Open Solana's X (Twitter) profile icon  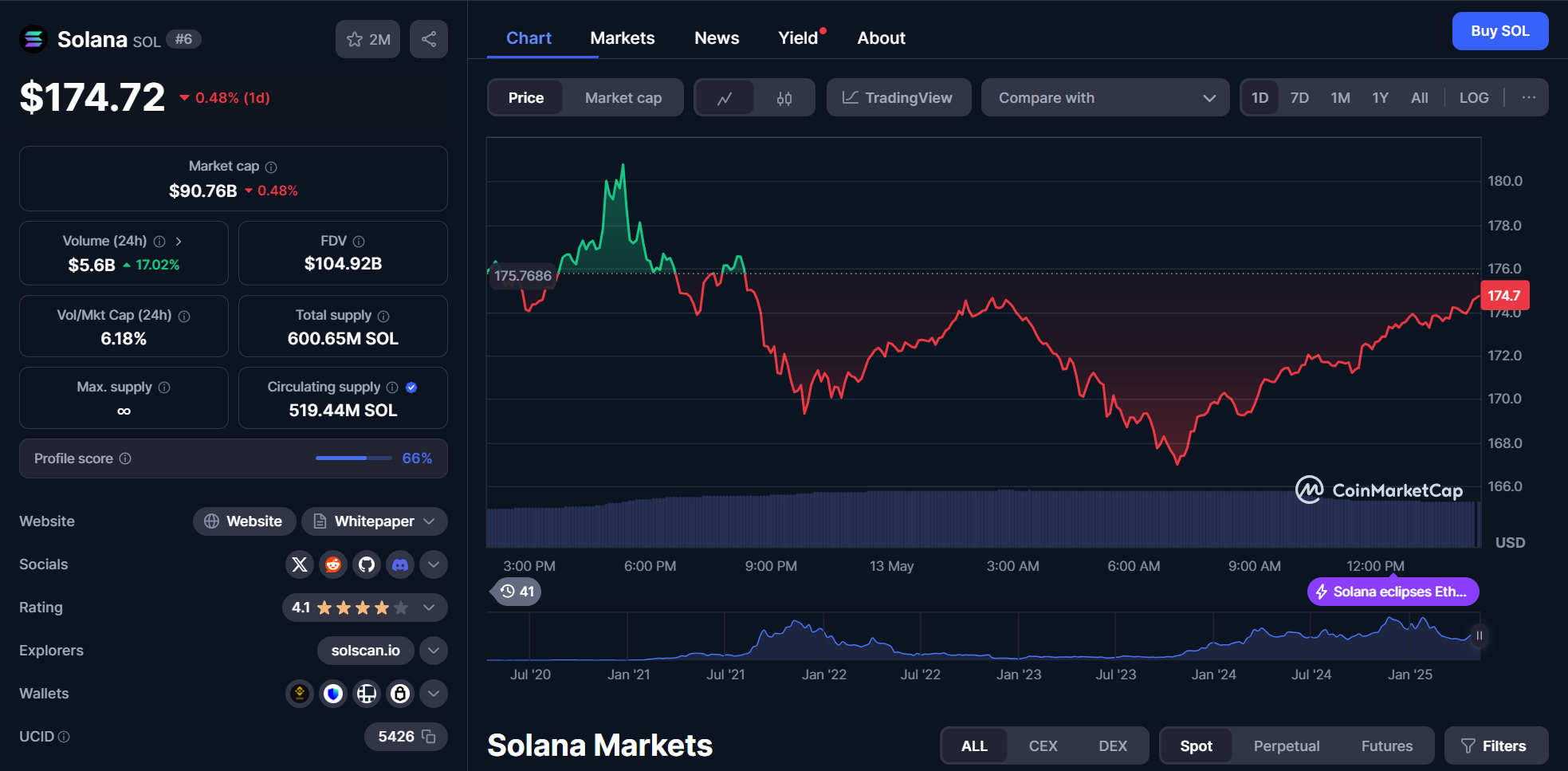pos(299,564)
